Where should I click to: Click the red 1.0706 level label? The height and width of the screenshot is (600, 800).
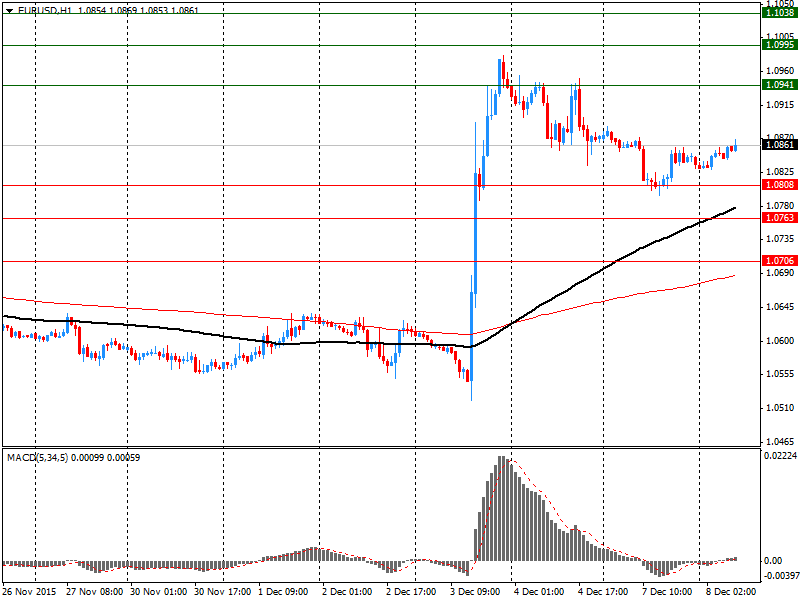779,261
